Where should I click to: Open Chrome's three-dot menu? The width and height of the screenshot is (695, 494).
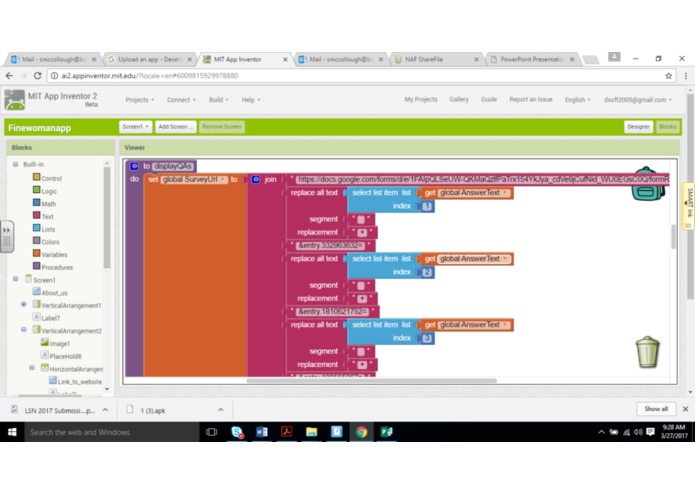(x=686, y=76)
